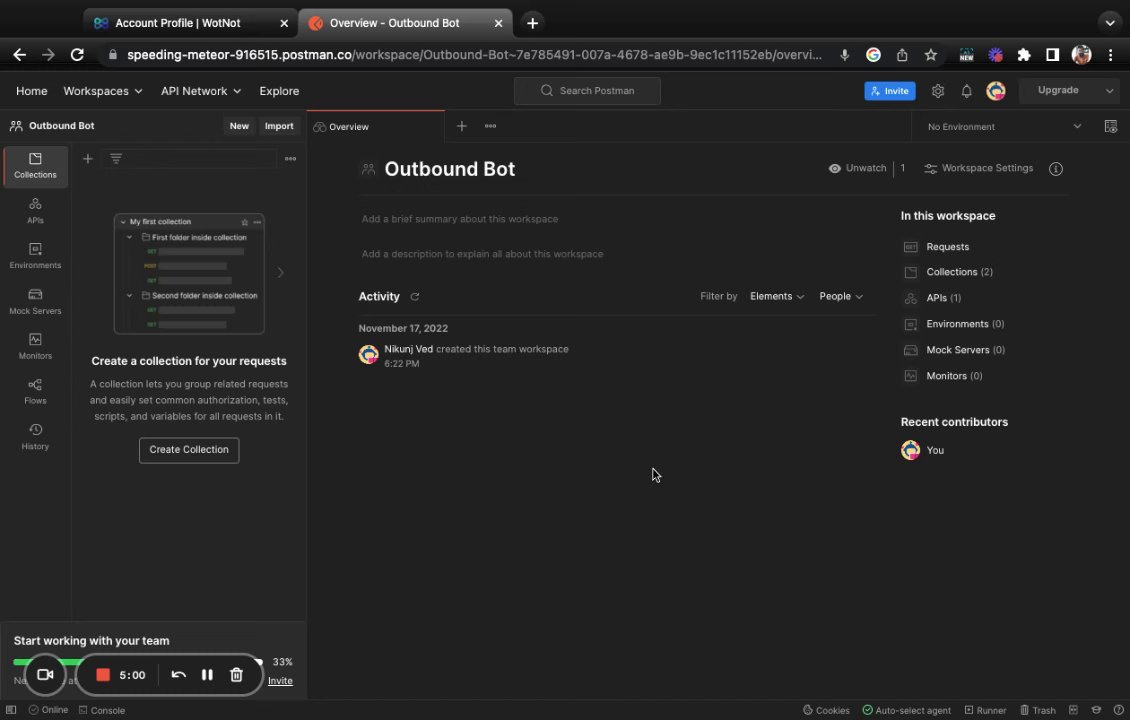The height and width of the screenshot is (720, 1130).
Task: Open the Workspaces dropdown menu
Action: [103, 91]
